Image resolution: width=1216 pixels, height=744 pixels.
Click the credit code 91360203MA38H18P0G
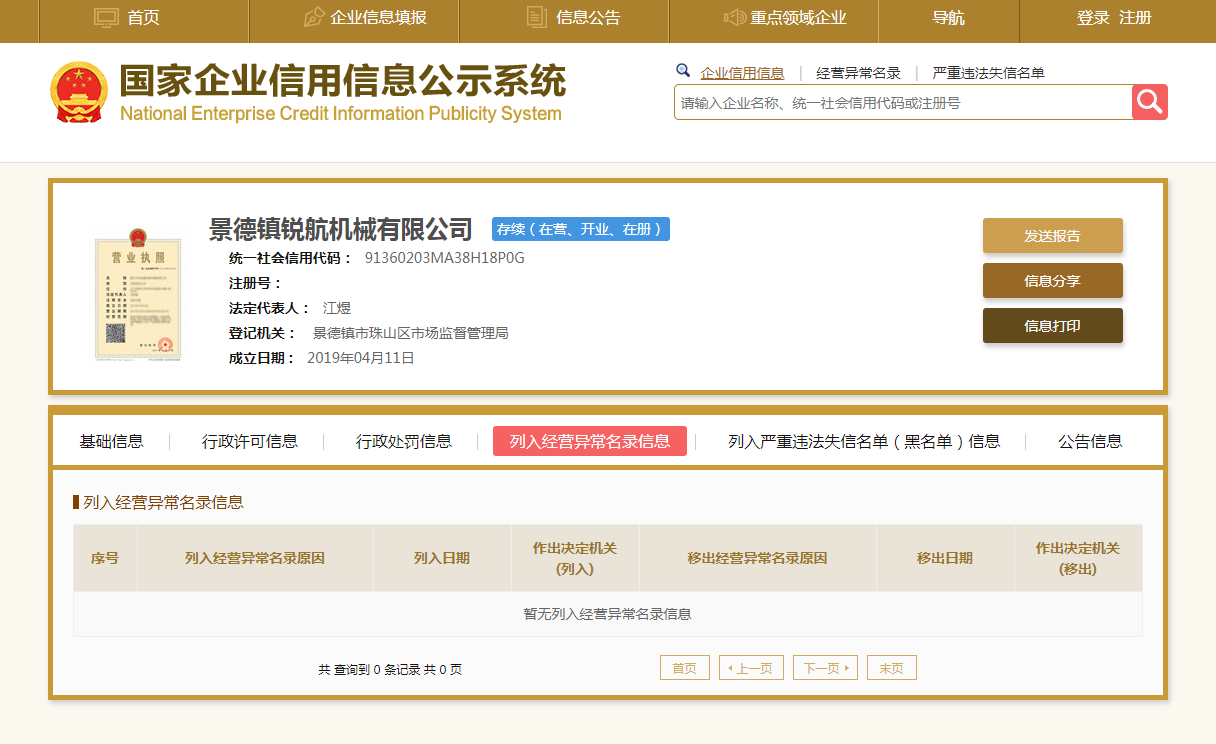click(x=445, y=258)
